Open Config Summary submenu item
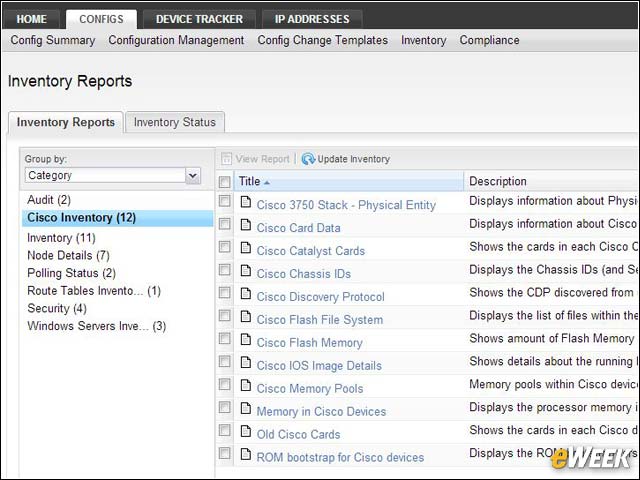 (53, 40)
